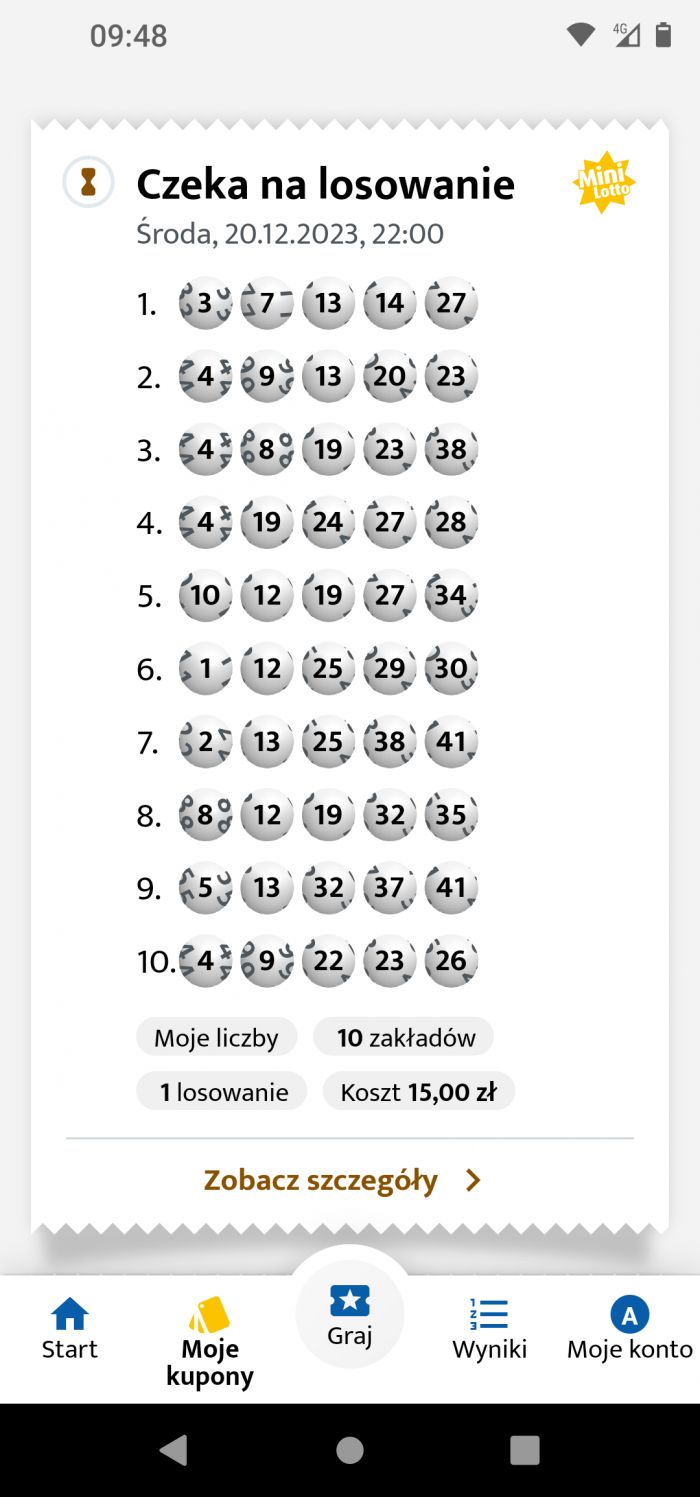Tap the Start home icon
The width and height of the screenshot is (700, 1497).
click(70, 1314)
